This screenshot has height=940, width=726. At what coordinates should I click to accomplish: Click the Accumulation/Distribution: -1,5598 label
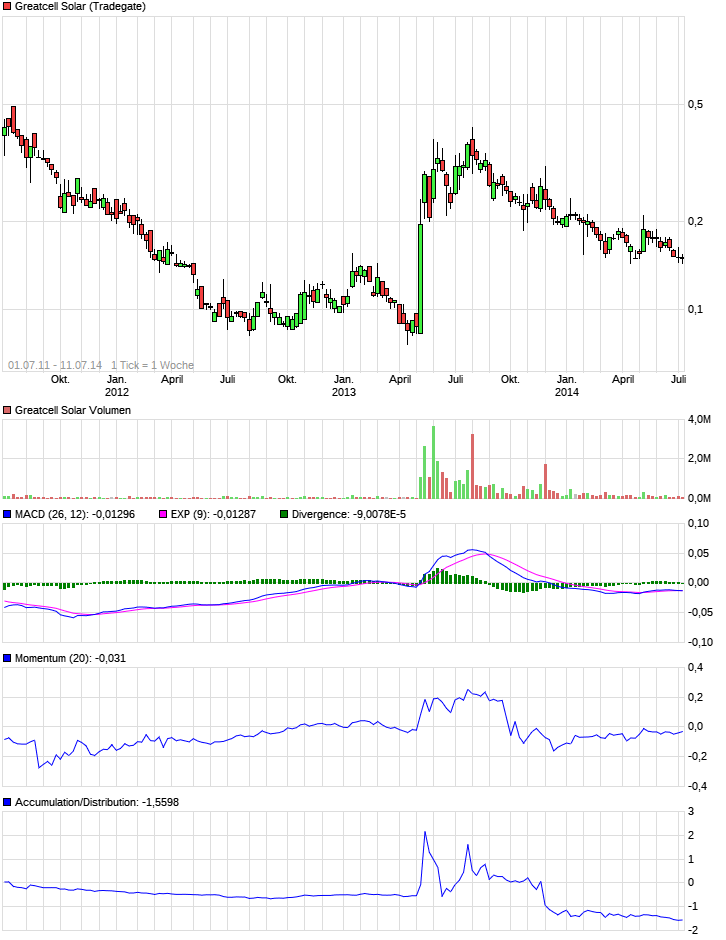[x=97, y=802]
